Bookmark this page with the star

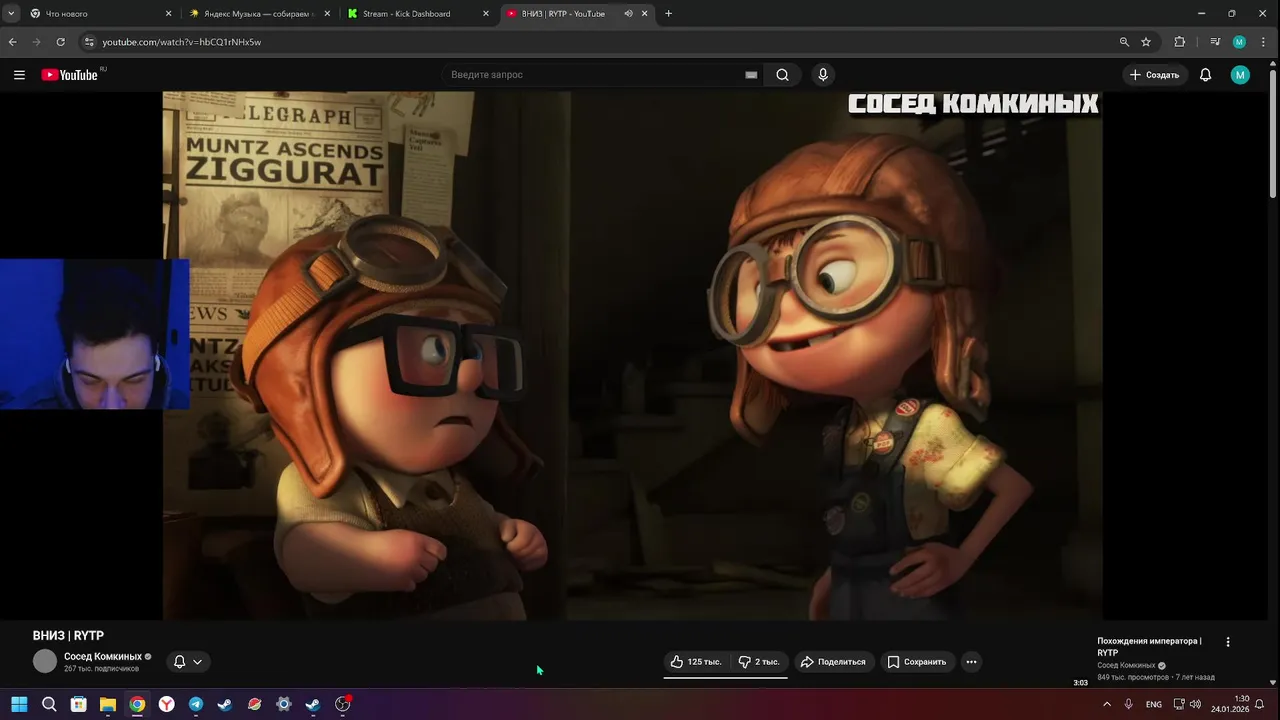[1146, 42]
